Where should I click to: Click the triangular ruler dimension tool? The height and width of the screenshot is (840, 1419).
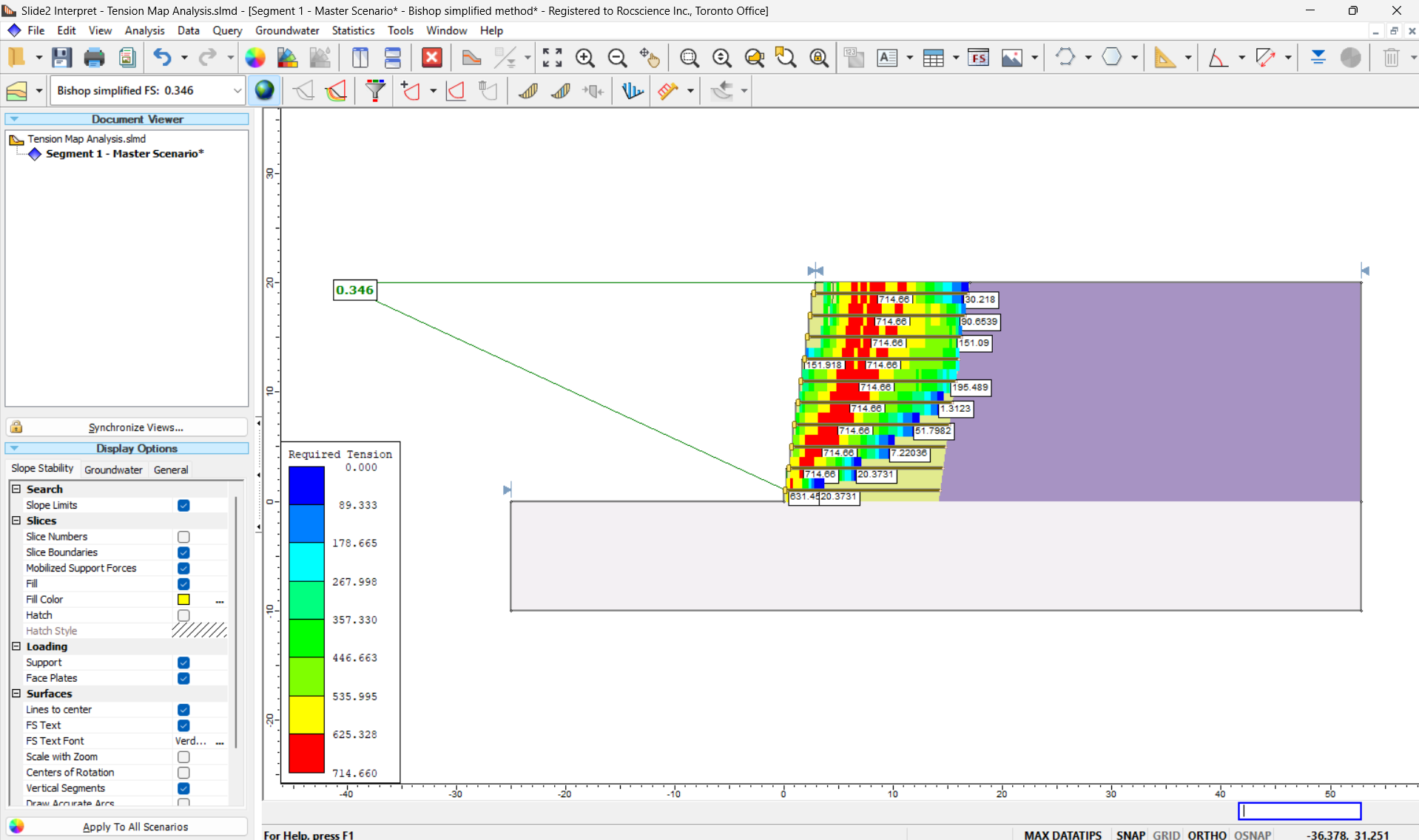coord(1164,58)
